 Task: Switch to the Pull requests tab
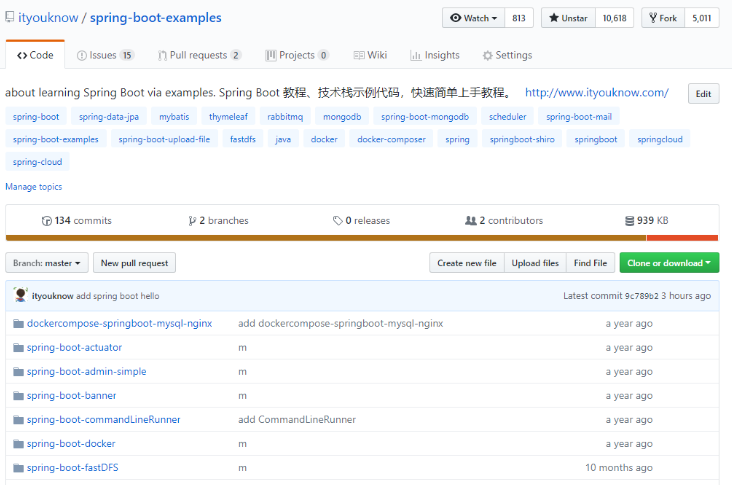tap(199, 55)
